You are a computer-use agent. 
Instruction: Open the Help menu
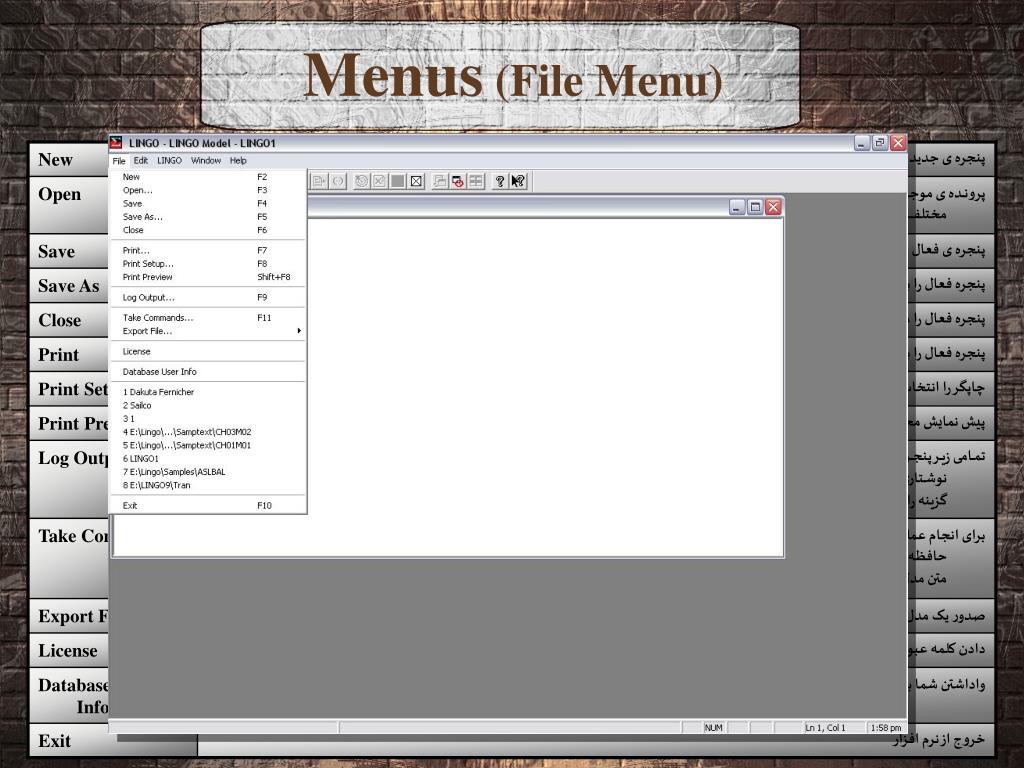click(x=238, y=161)
